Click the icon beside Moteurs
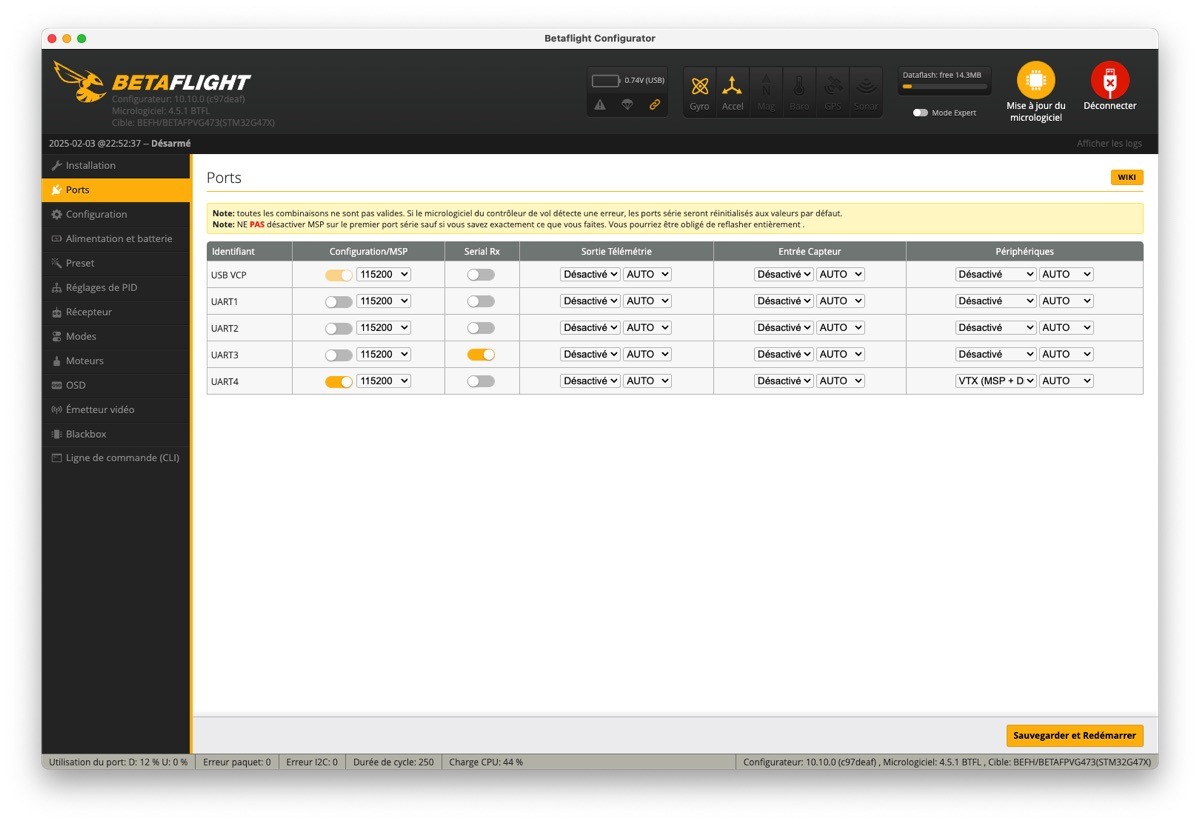This screenshot has width=1200, height=824. (x=57, y=361)
